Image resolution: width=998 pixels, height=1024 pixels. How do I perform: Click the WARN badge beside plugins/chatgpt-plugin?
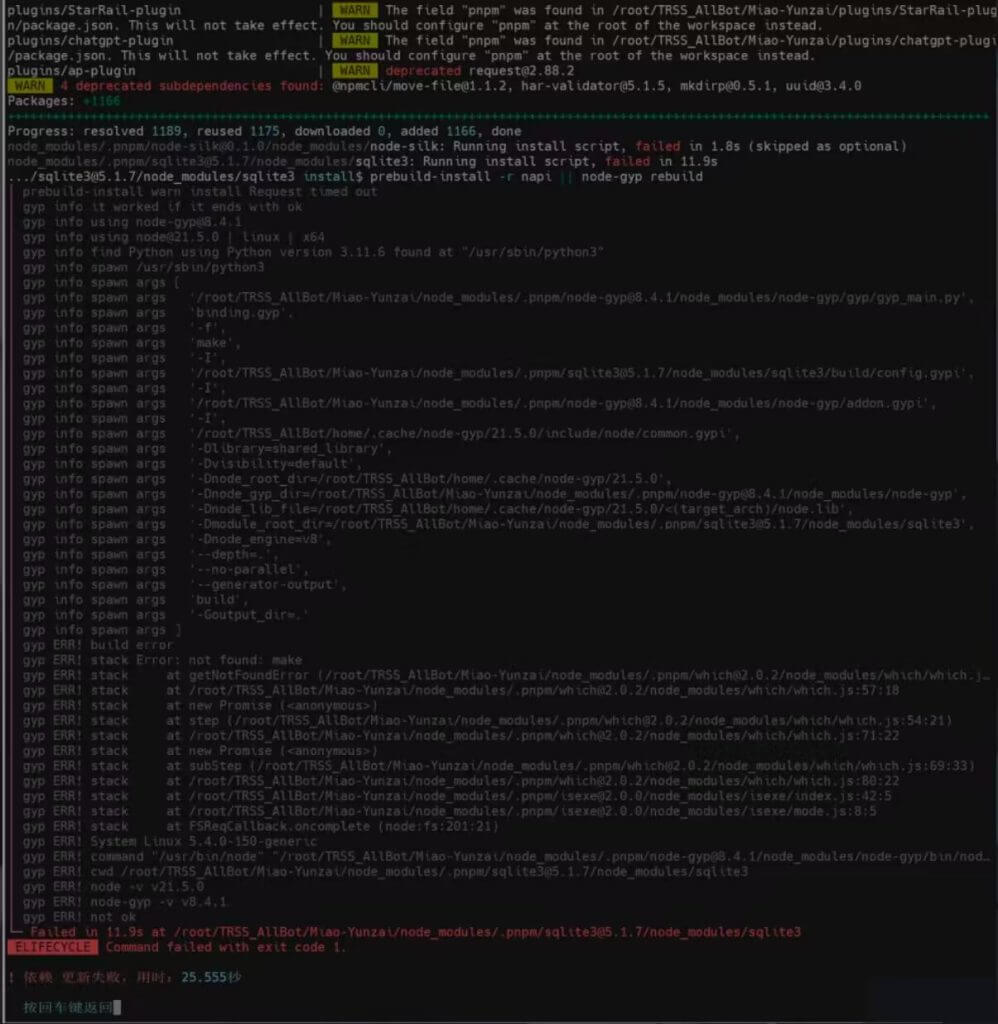[x=355, y=41]
